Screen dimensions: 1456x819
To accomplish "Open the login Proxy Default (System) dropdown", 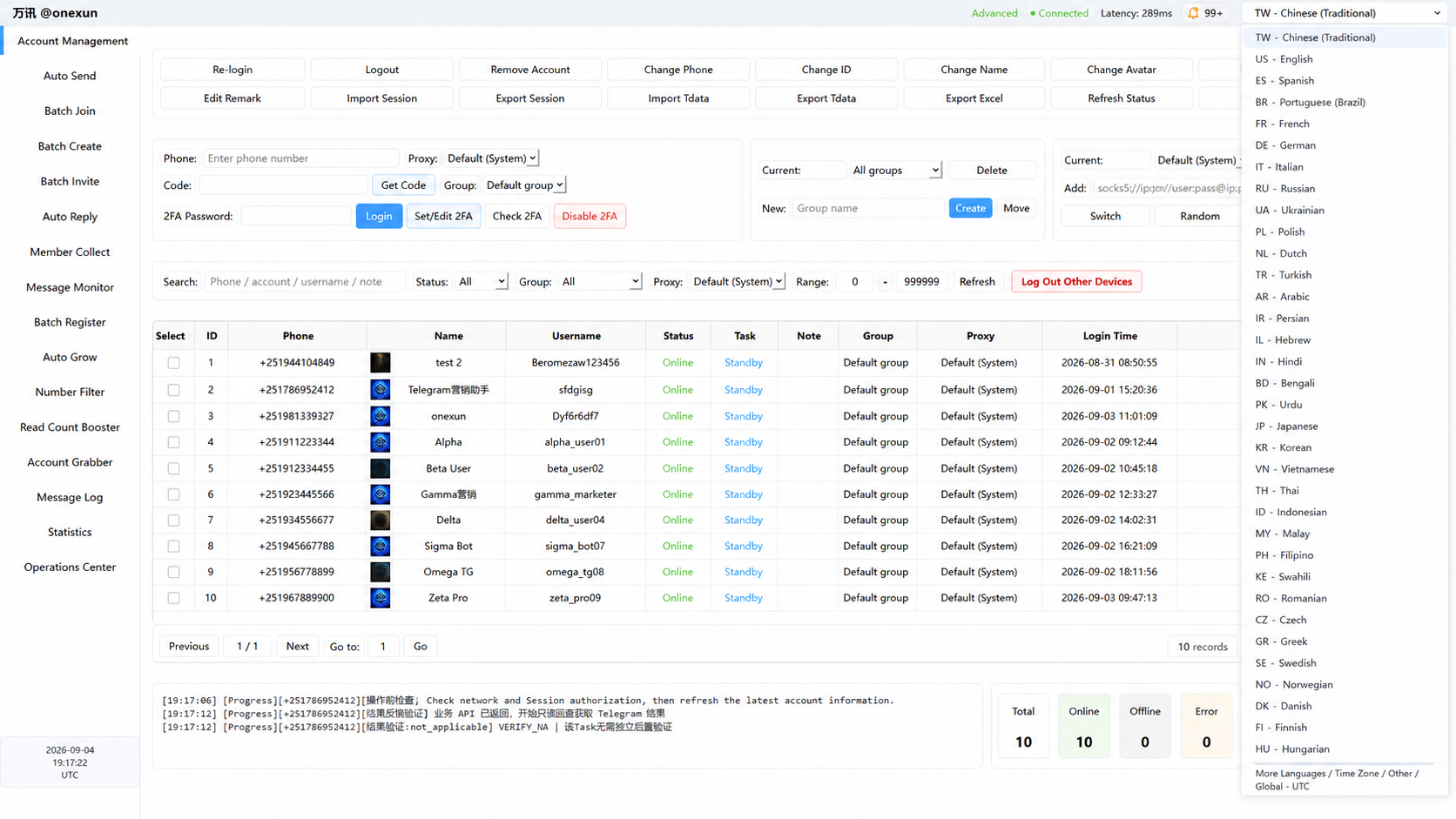I will pos(492,158).
